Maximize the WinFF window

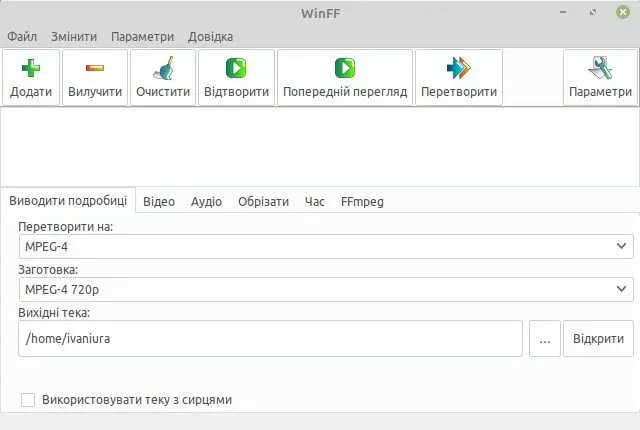[x=593, y=12]
